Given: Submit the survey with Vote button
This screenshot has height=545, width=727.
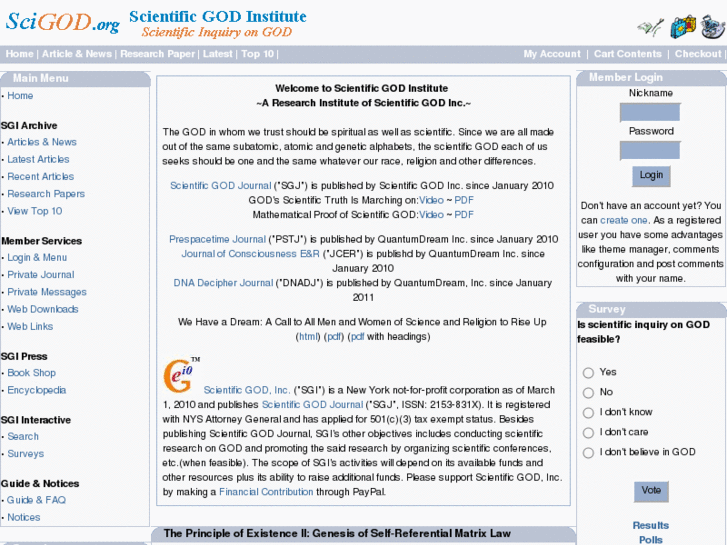Looking at the screenshot, I should 651,491.
